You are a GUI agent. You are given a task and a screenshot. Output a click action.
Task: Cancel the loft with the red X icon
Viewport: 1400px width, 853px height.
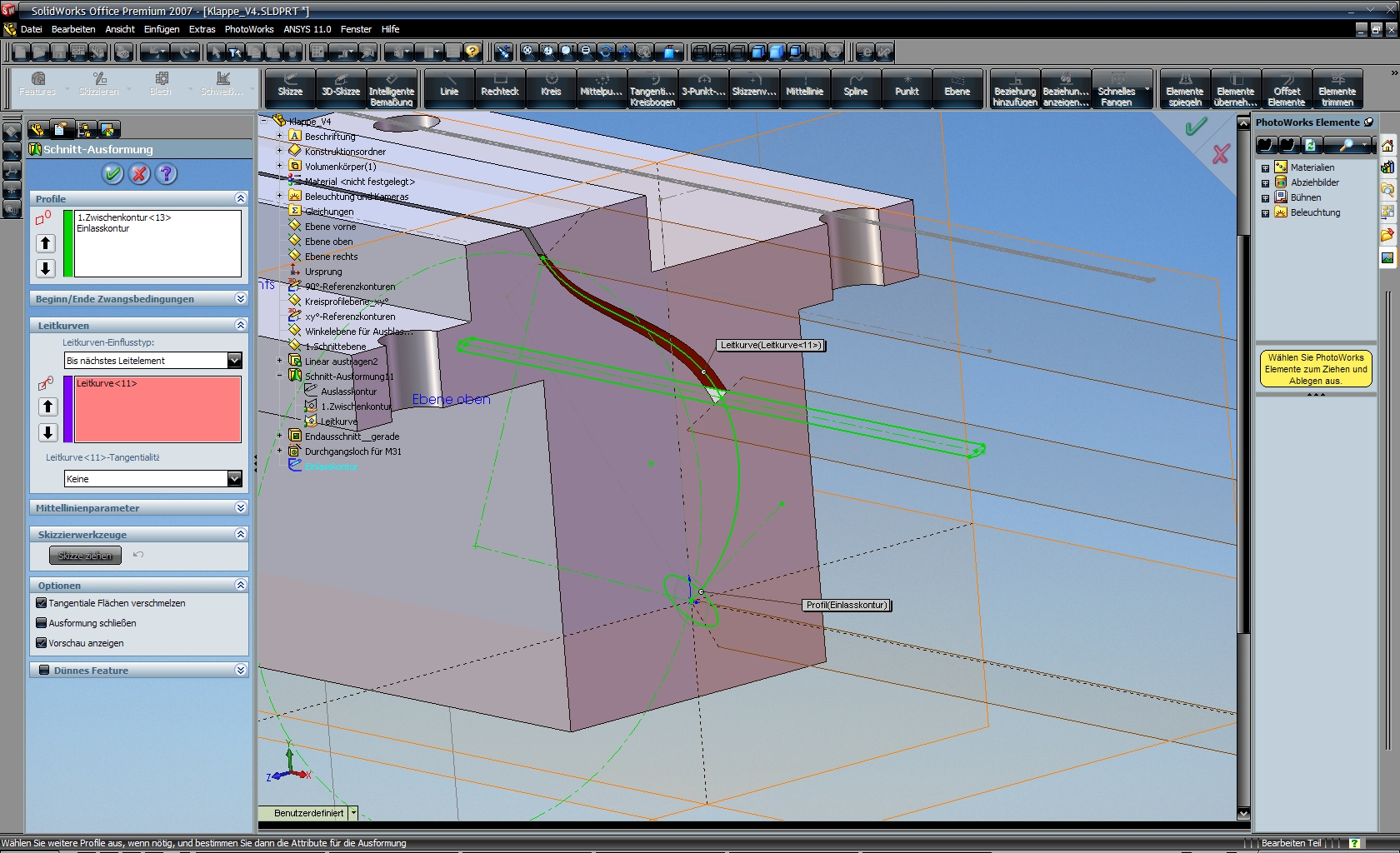click(140, 174)
